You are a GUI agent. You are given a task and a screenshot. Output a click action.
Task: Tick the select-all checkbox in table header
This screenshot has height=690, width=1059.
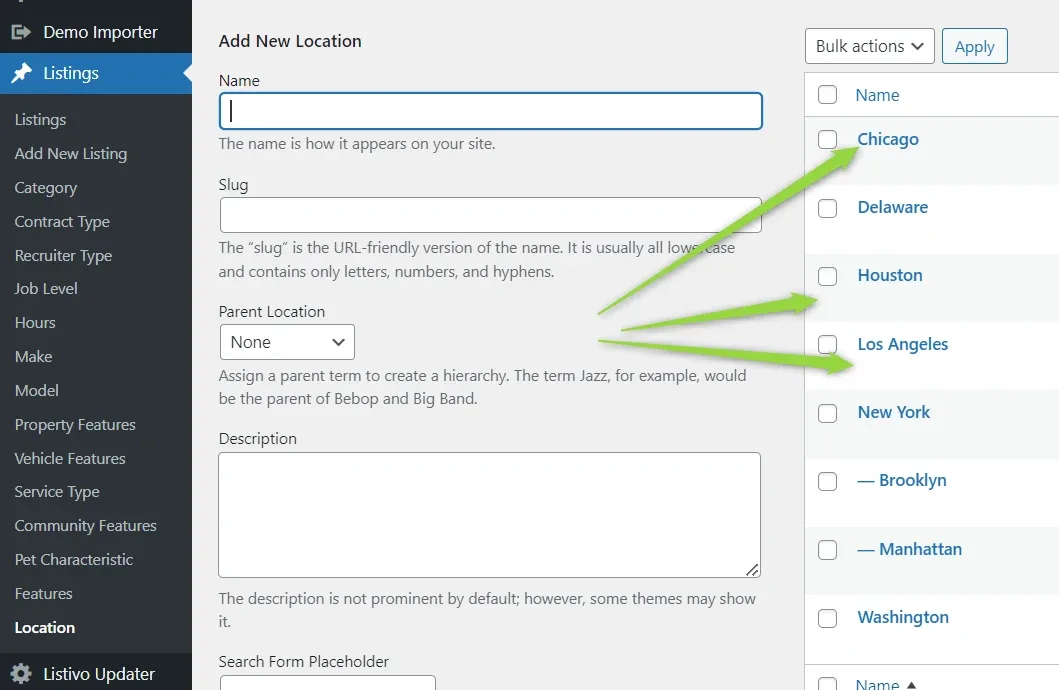pos(827,95)
